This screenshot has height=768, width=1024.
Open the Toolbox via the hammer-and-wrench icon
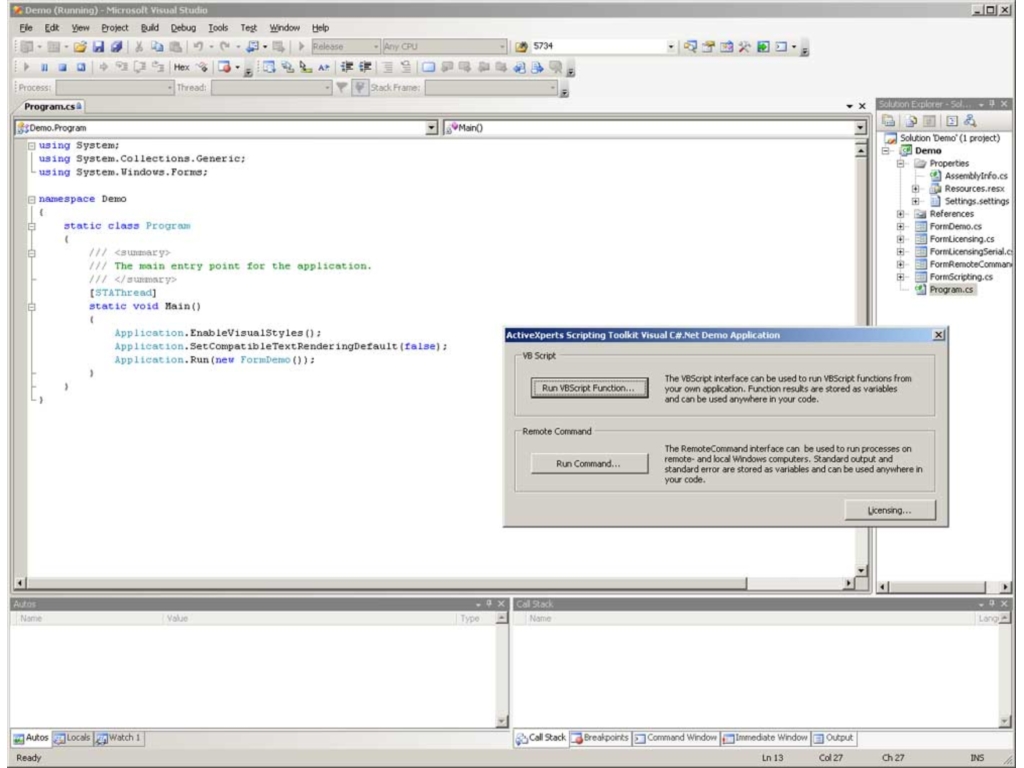(744, 46)
